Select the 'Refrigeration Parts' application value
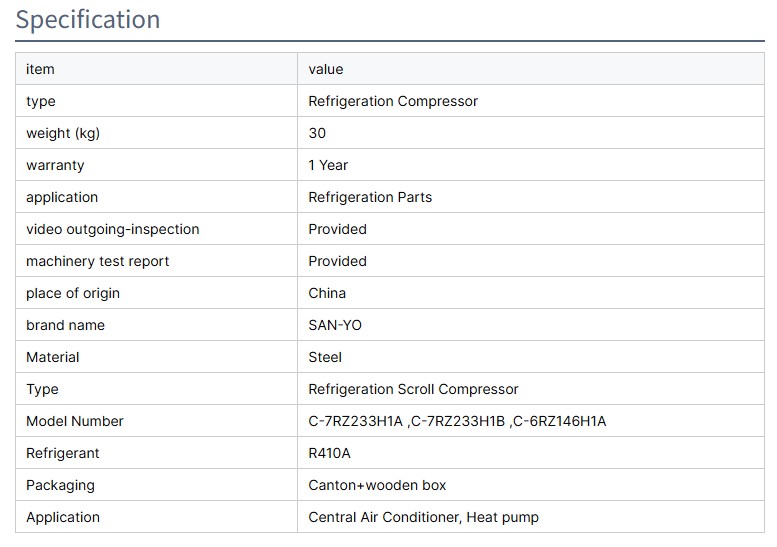This screenshot has width=777, height=547. point(370,197)
